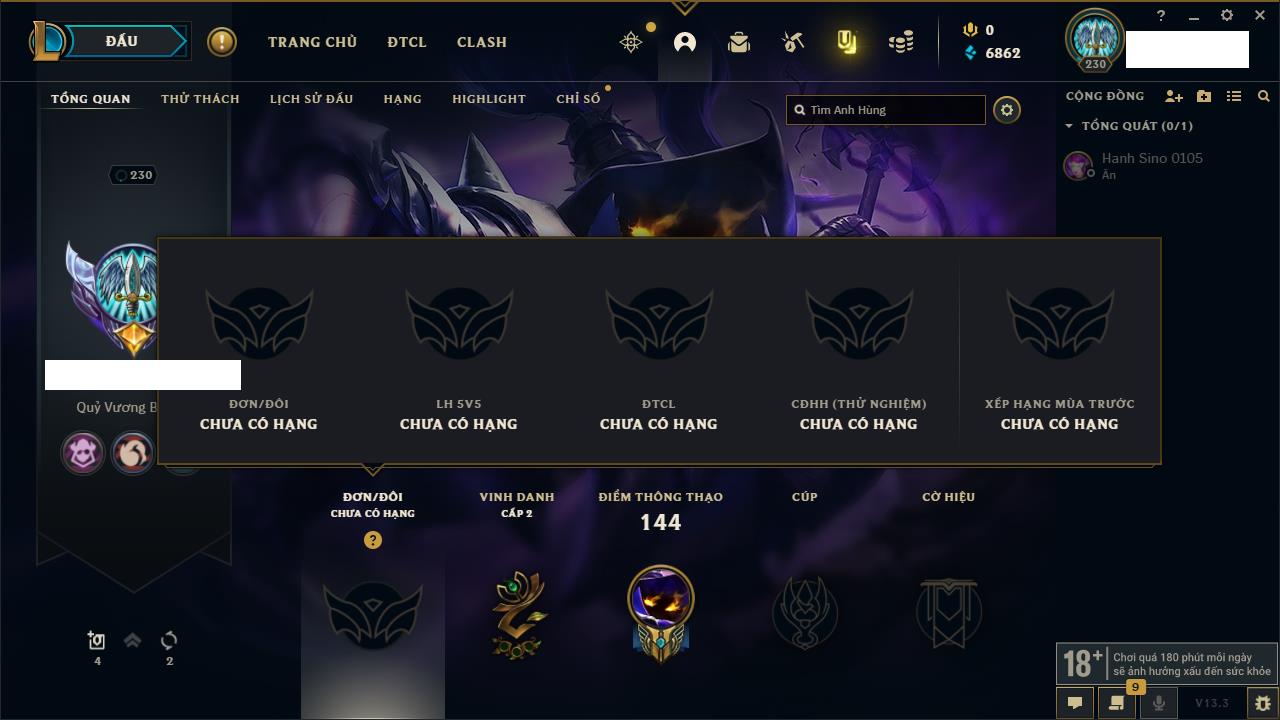Switch to the LỊCH SỬ ĐẤU tab

(x=311, y=99)
